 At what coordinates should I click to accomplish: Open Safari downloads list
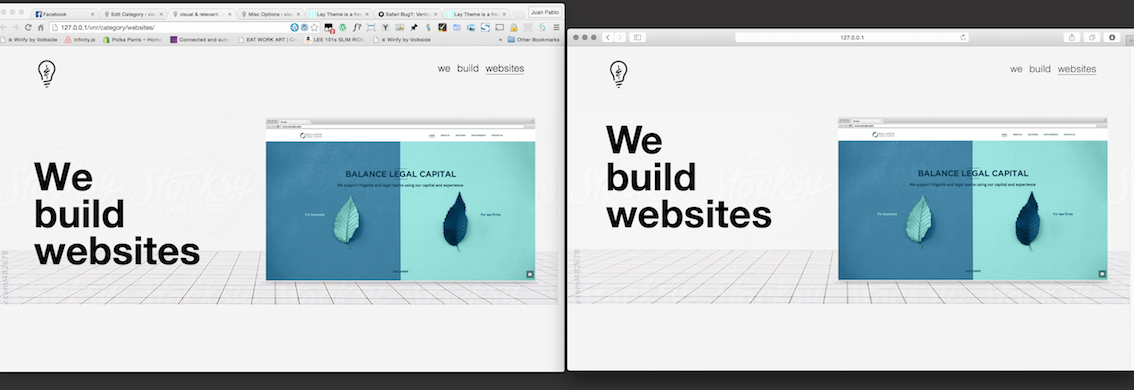[x=1112, y=37]
